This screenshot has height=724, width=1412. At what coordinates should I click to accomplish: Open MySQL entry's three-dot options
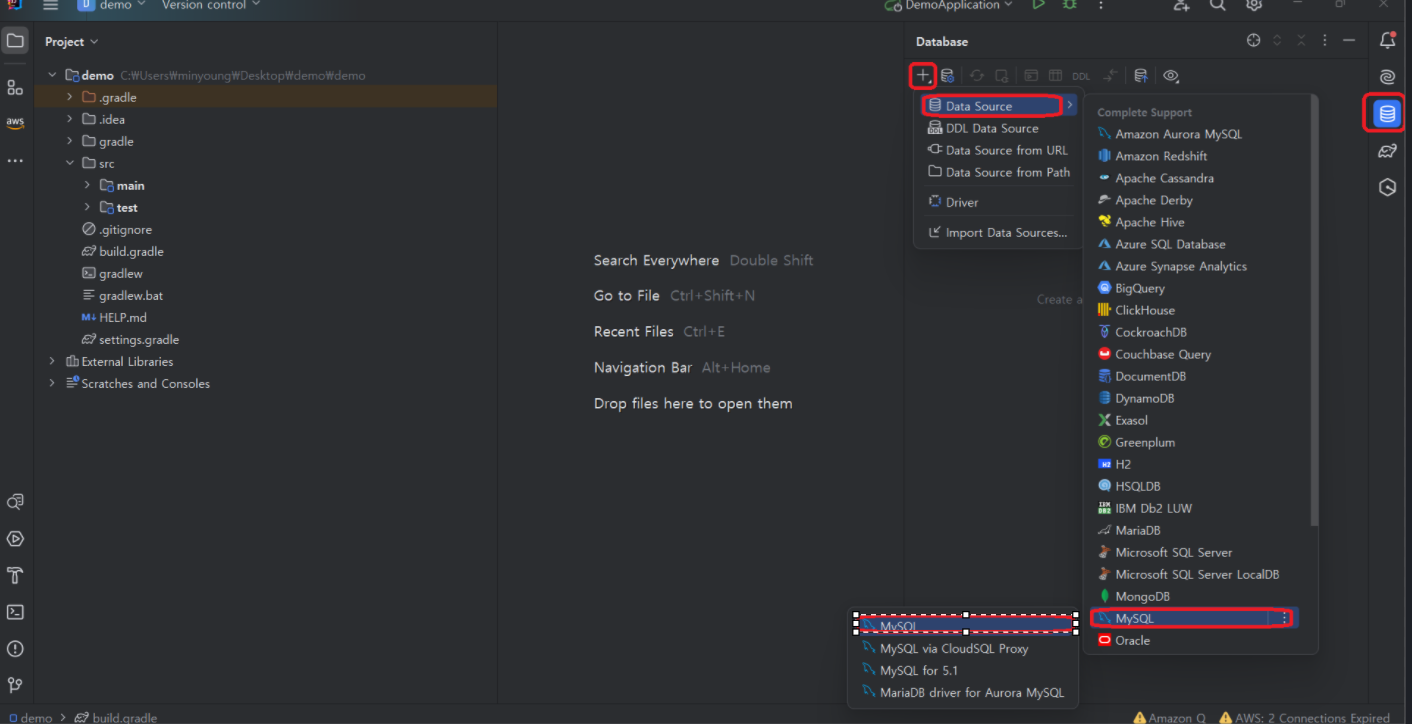(1284, 618)
